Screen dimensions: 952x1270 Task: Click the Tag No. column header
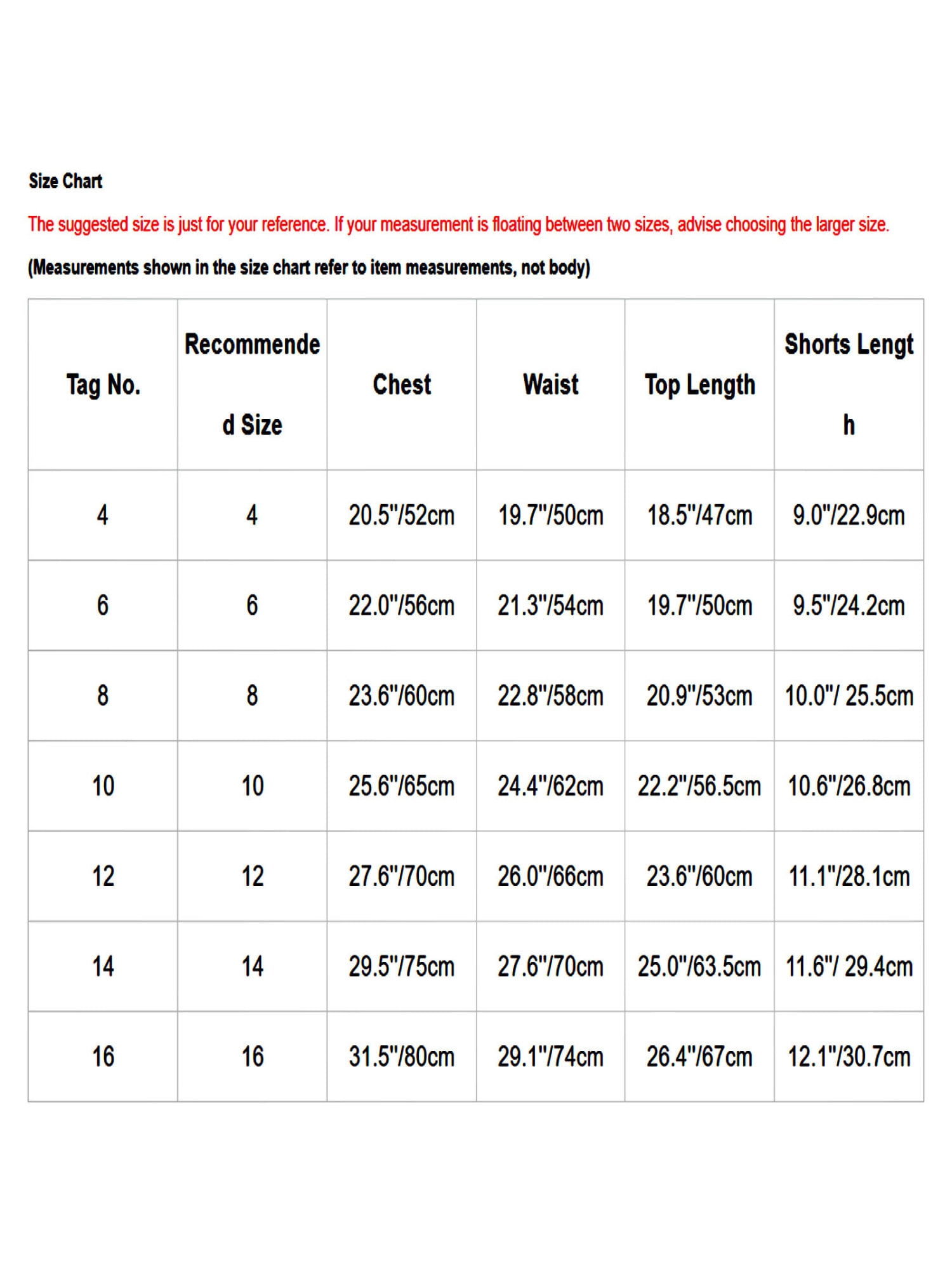(x=103, y=385)
